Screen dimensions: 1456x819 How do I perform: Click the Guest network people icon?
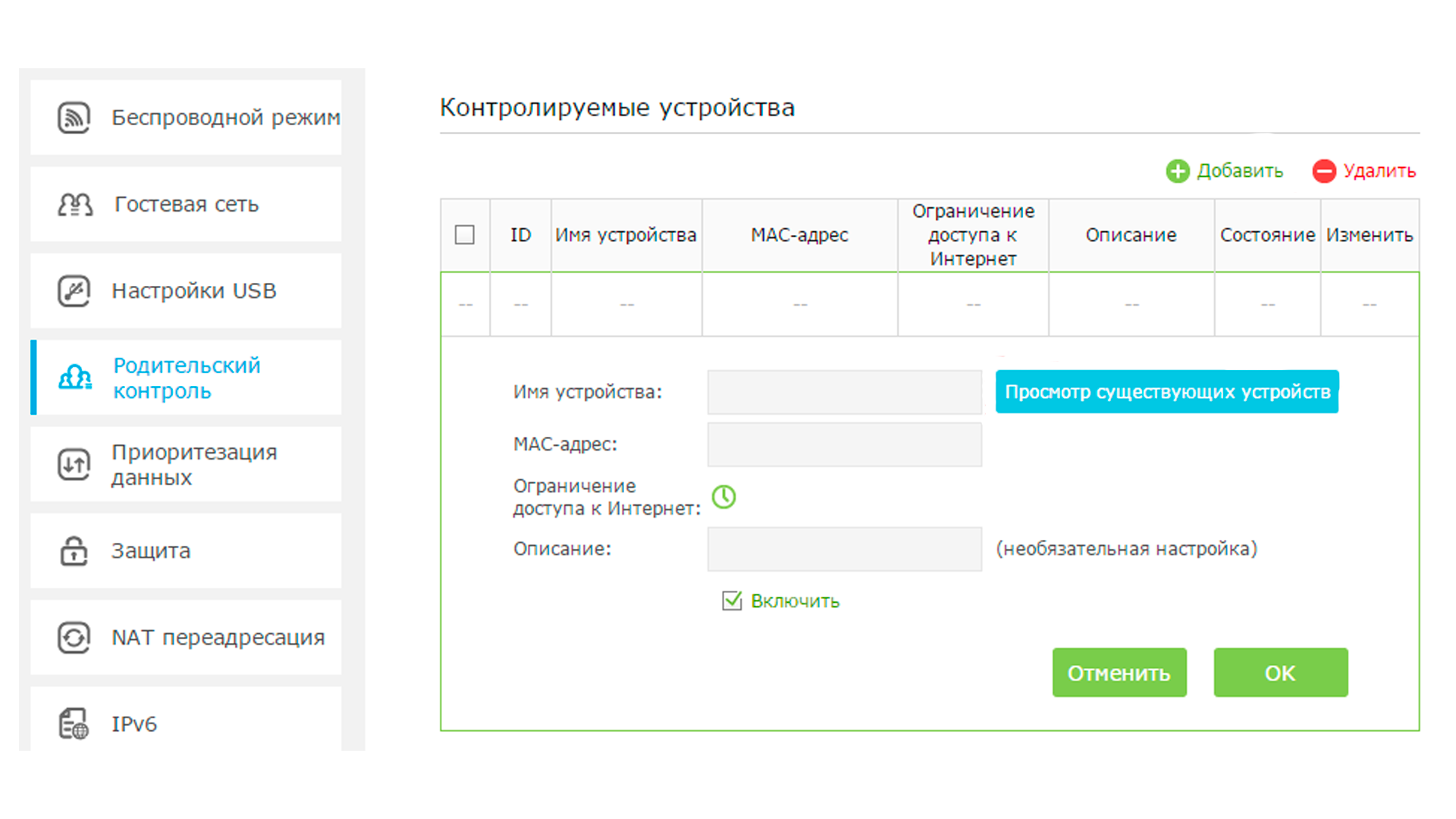coord(75,205)
